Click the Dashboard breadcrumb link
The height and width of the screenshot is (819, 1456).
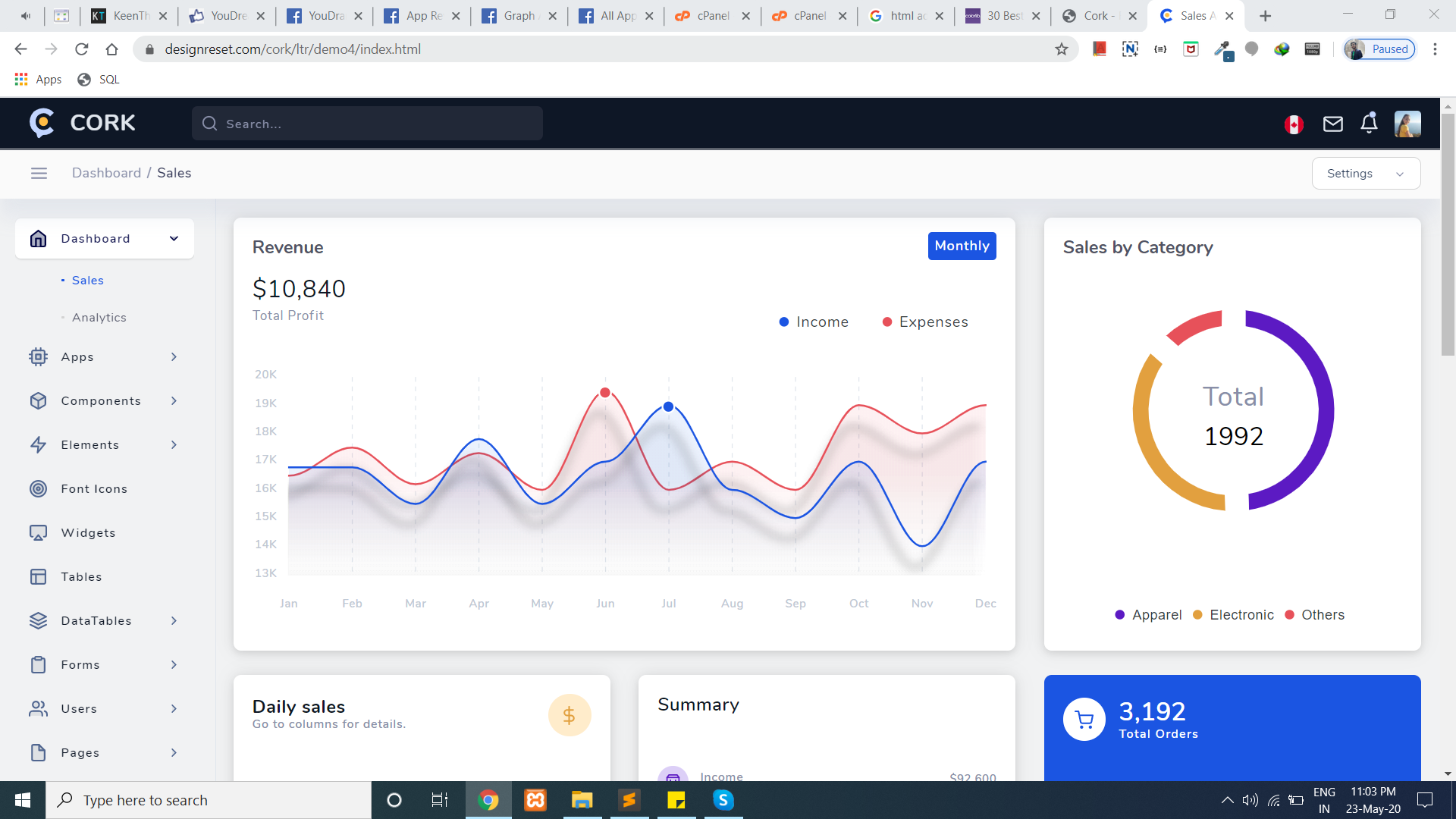(x=106, y=173)
